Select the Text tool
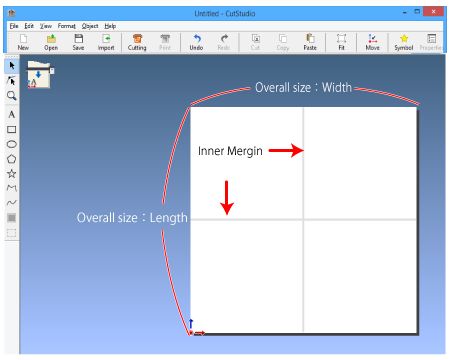The width and height of the screenshot is (450, 360). tap(12, 115)
